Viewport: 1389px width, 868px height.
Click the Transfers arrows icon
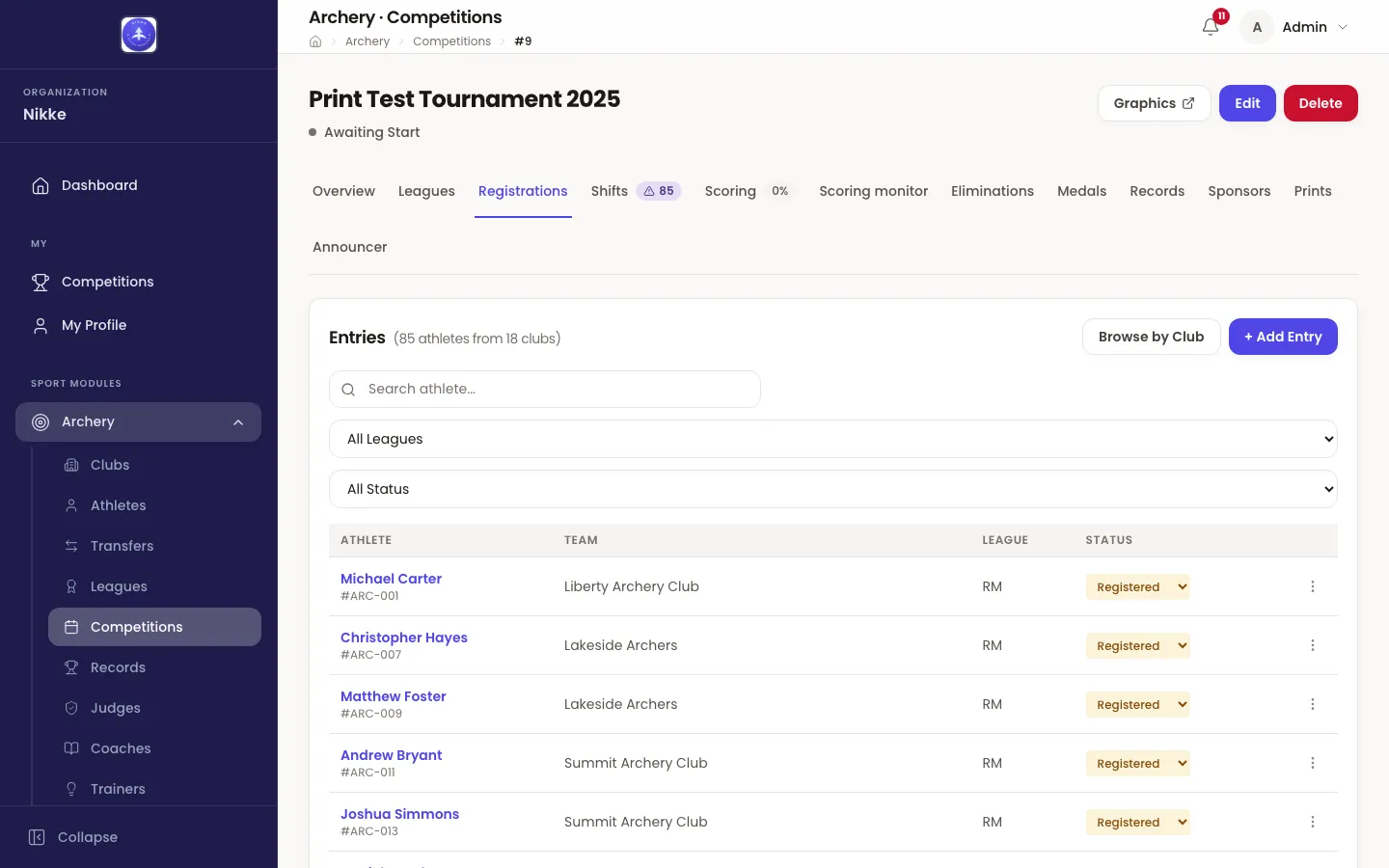pyautogui.click(x=71, y=546)
